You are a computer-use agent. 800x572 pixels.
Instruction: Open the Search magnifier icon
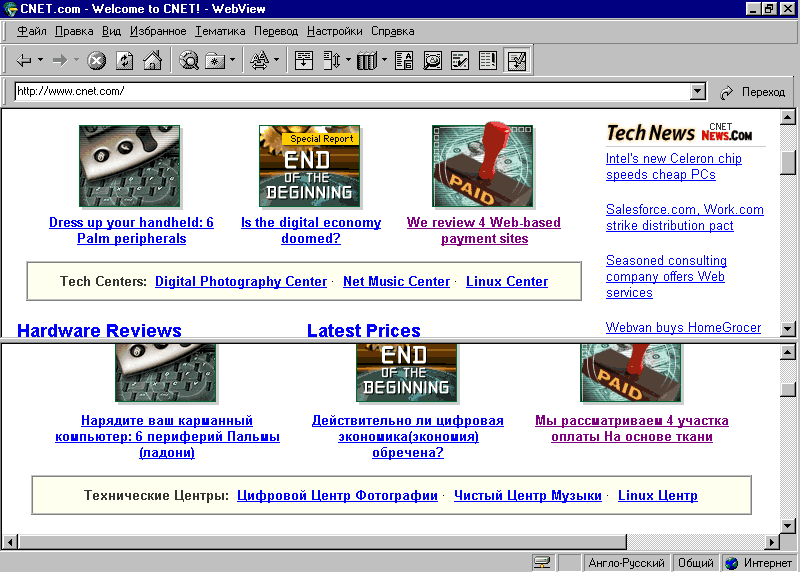click(189, 61)
